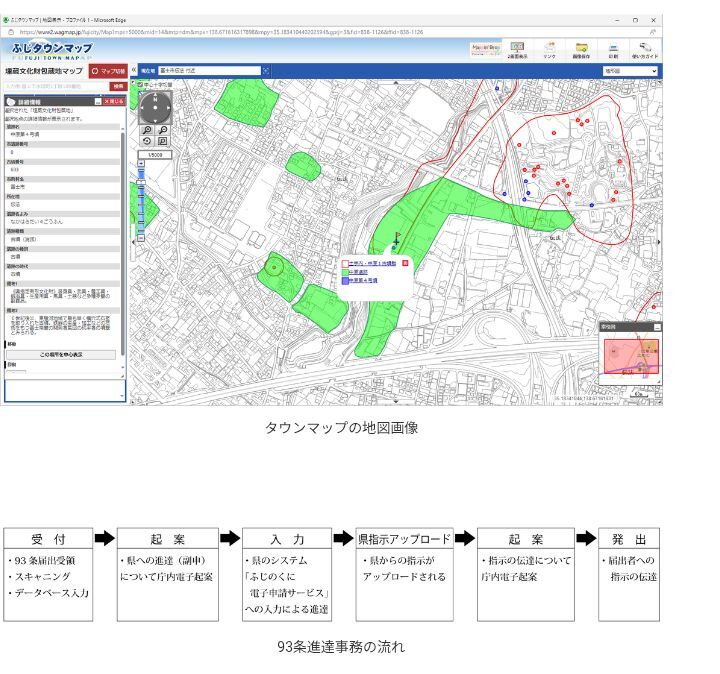The height and width of the screenshot is (674, 720).
Task: Click the locate icon beside address field
Action: tap(265, 71)
